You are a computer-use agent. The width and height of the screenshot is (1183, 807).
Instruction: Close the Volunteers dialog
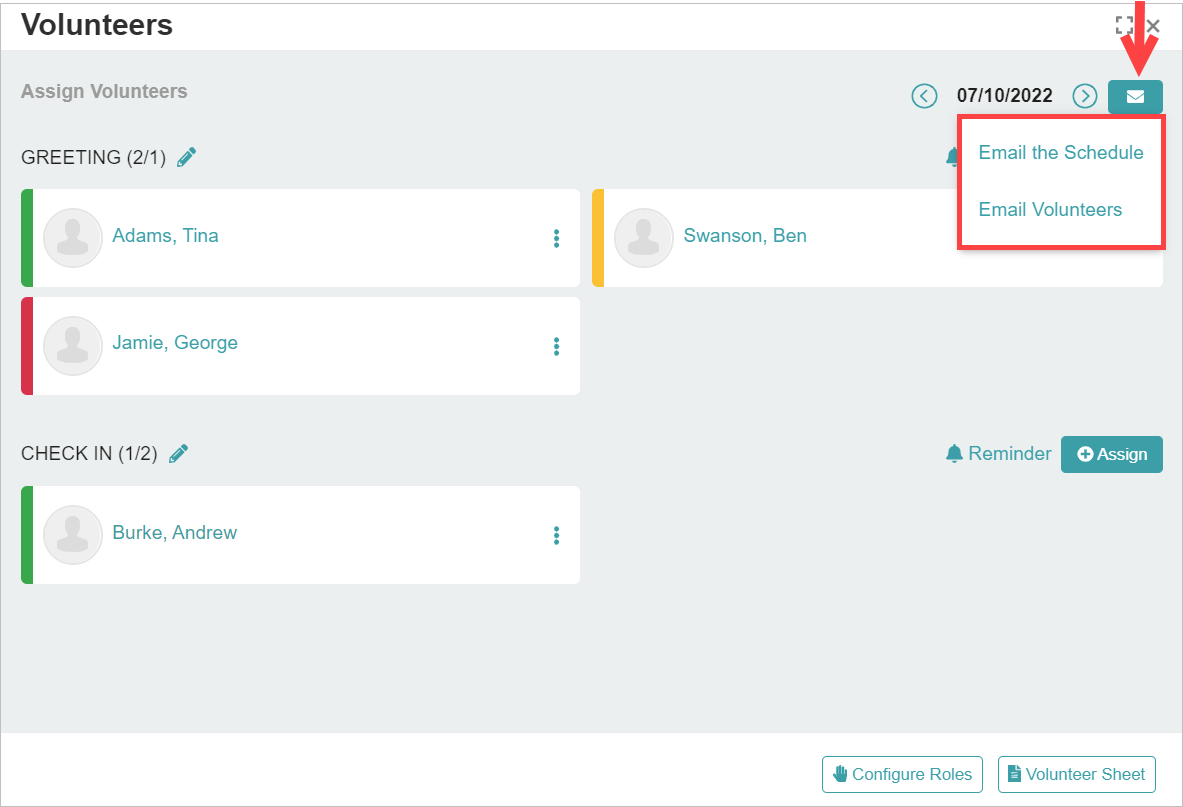pos(1153,26)
